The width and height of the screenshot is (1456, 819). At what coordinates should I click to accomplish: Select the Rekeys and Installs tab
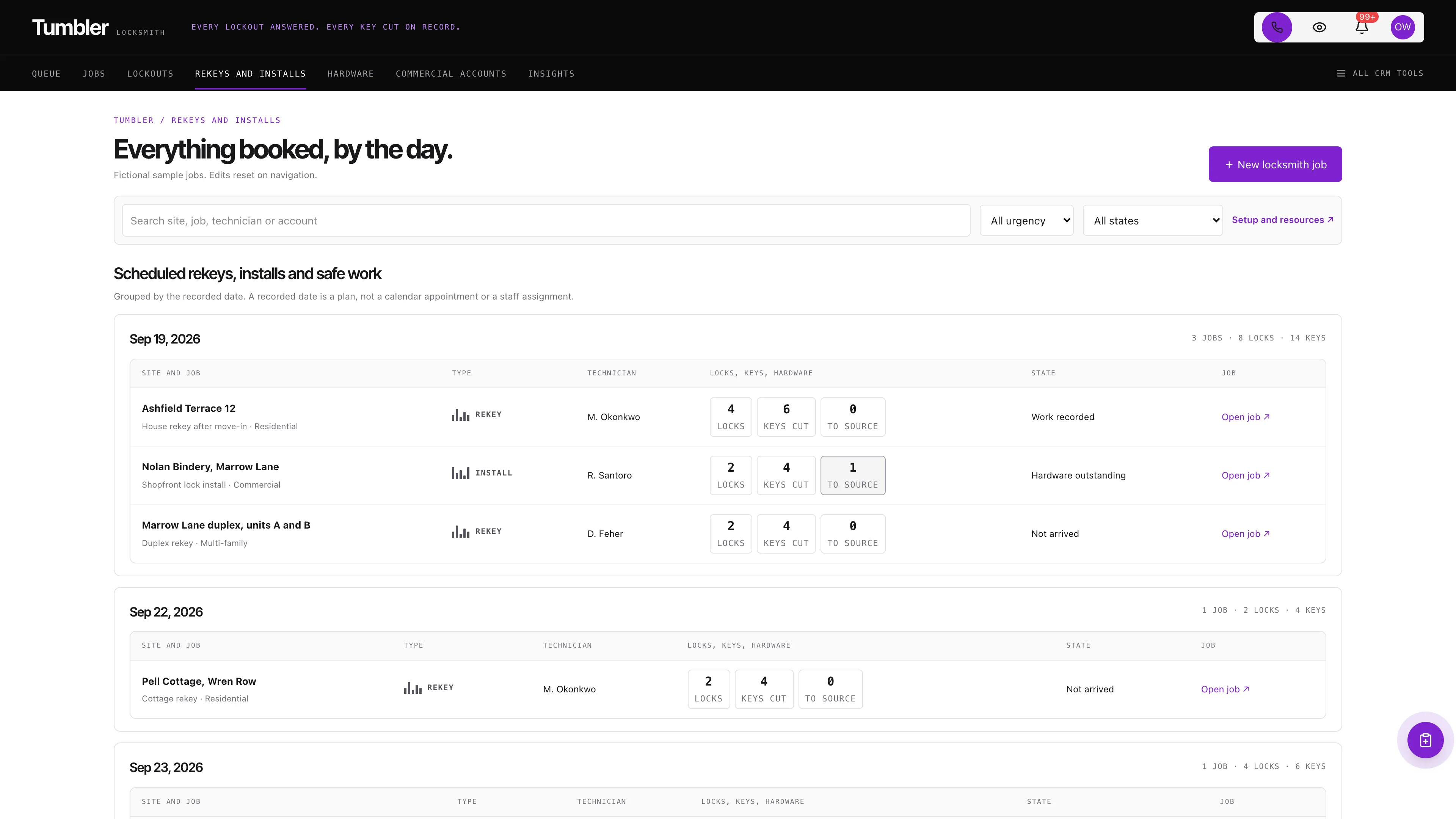point(250,74)
